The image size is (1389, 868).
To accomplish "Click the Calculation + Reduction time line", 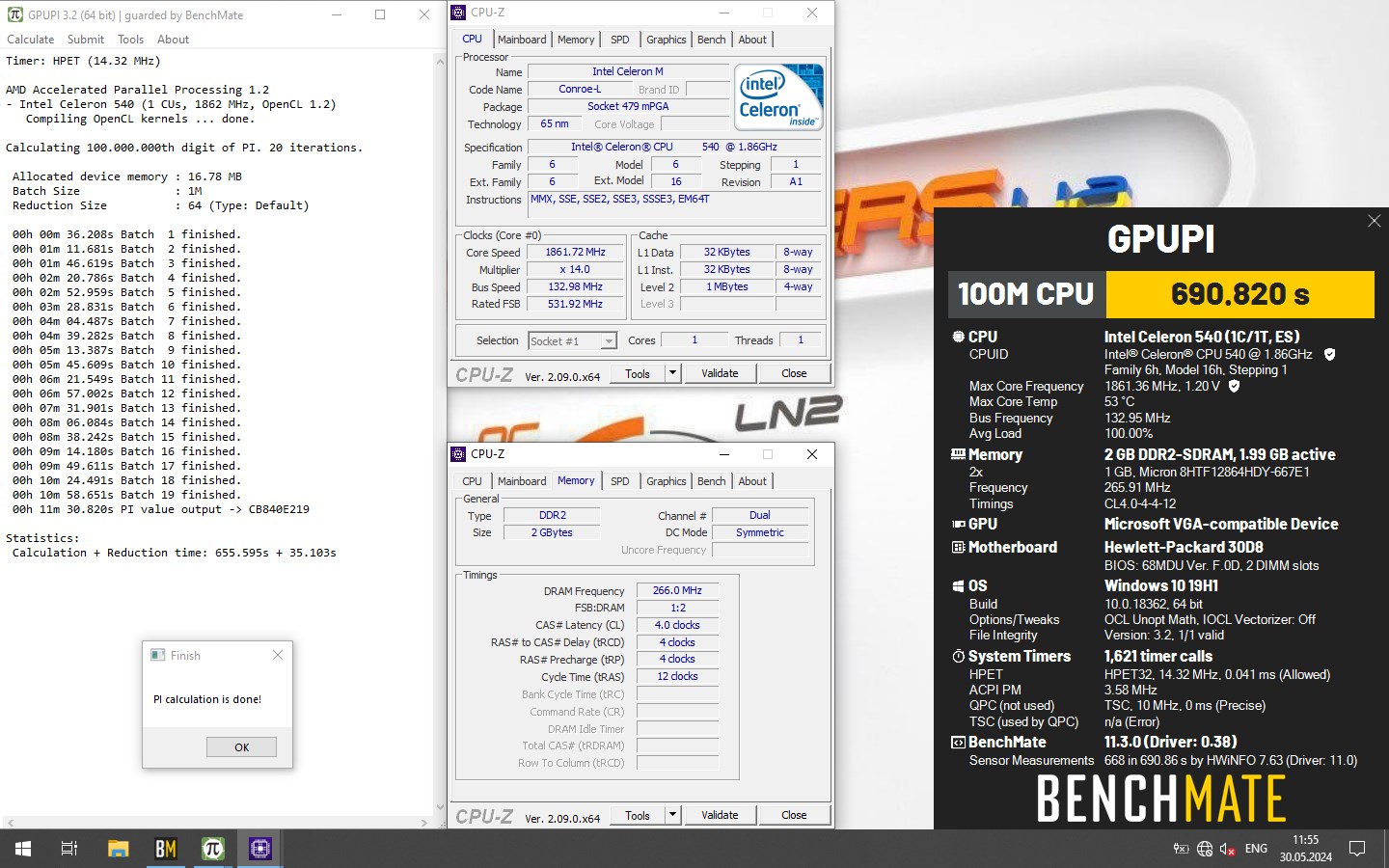I will coord(175,553).
